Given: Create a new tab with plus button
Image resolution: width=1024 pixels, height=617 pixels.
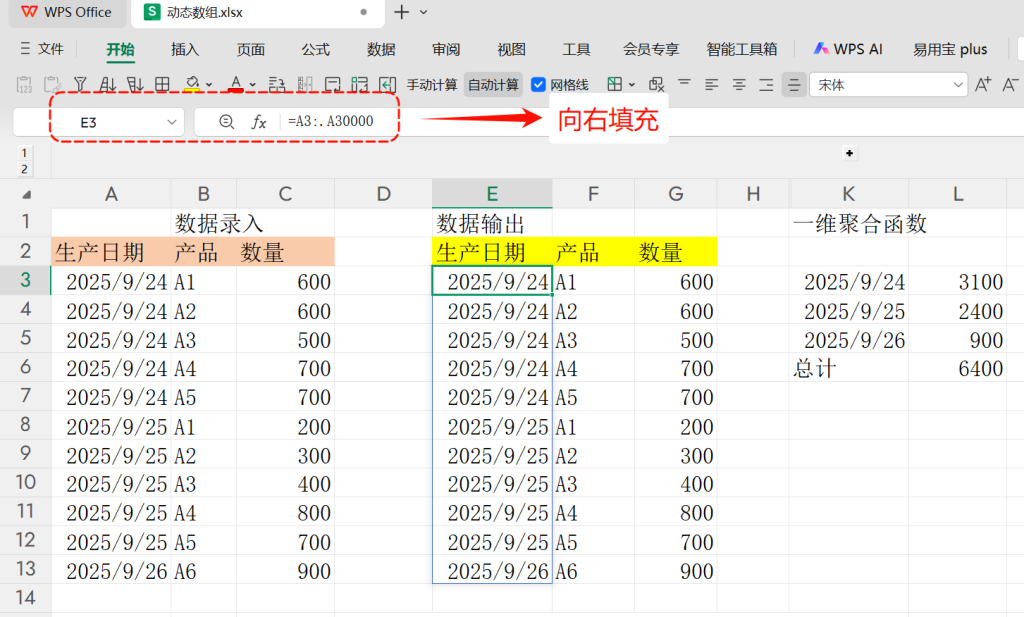Looking at the screenshot, I should pos(402,12).
